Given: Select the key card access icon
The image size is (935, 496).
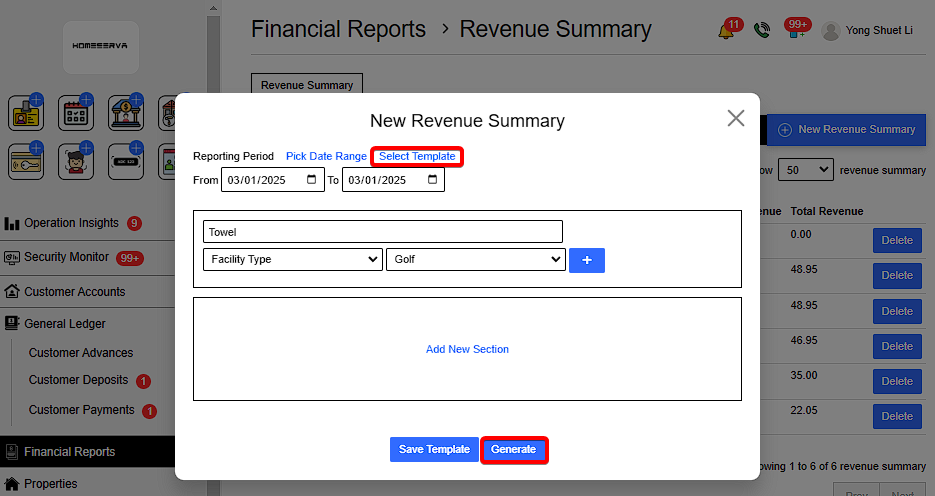Looking at the screenshot, I should coord(26,161).
